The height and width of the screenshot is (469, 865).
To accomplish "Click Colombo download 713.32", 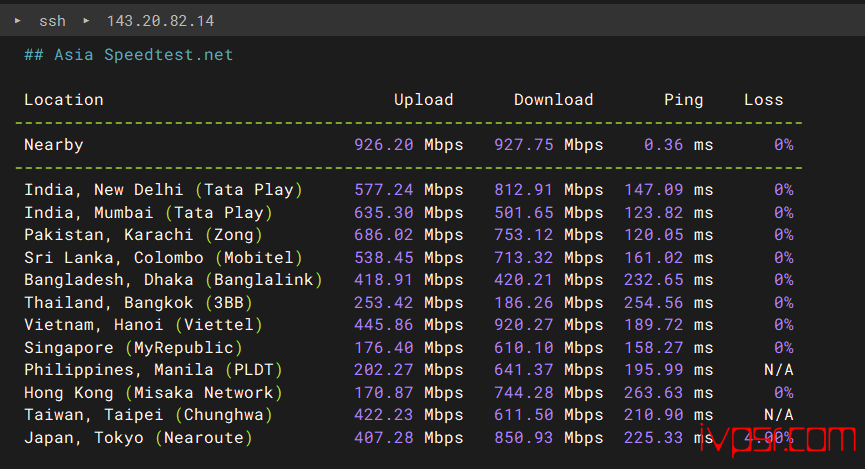I will pos(524,258).
